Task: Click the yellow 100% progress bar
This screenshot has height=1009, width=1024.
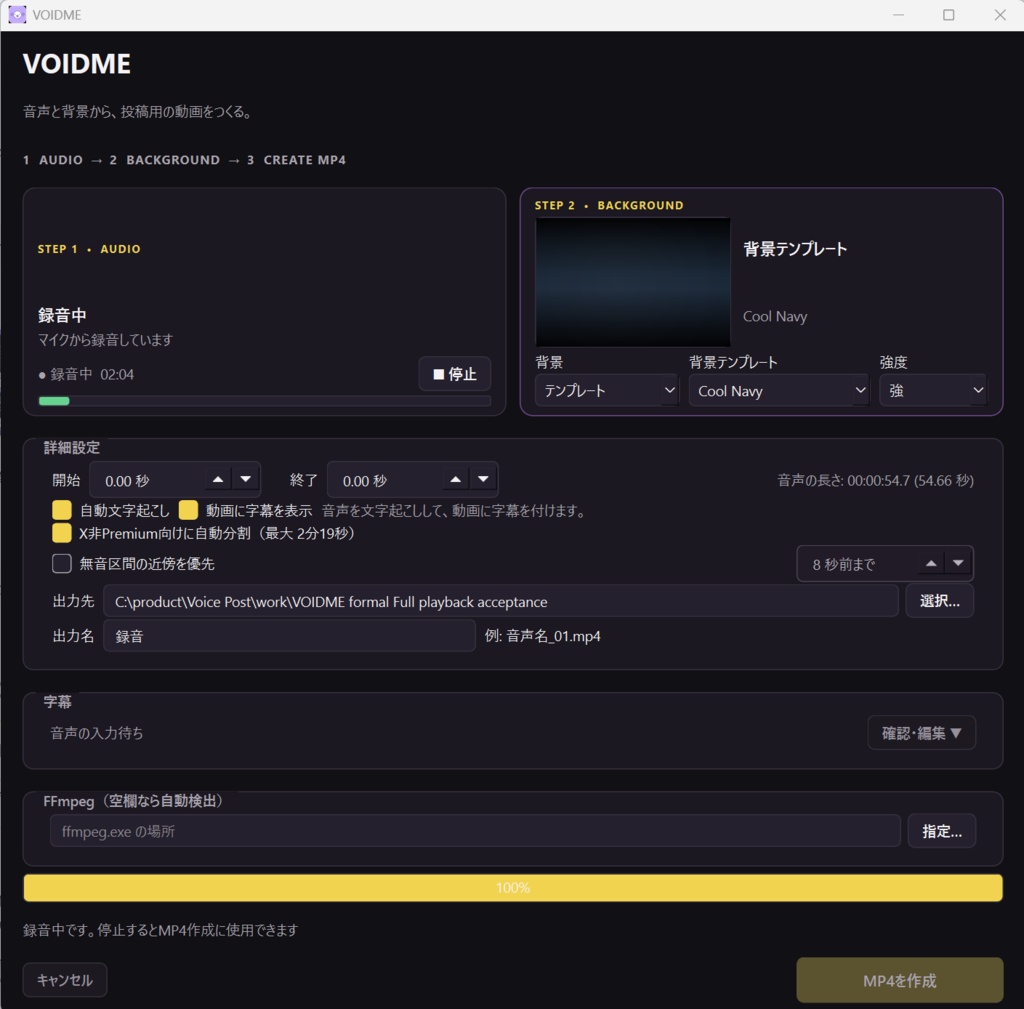Action: 513,888
